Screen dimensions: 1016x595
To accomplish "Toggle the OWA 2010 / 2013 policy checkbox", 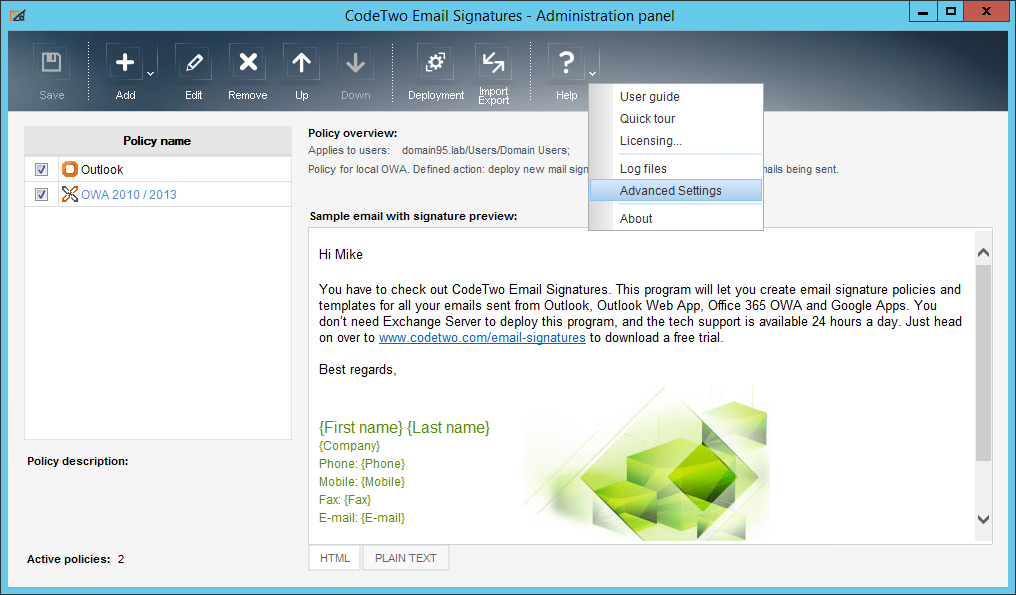I will [41, 194].
